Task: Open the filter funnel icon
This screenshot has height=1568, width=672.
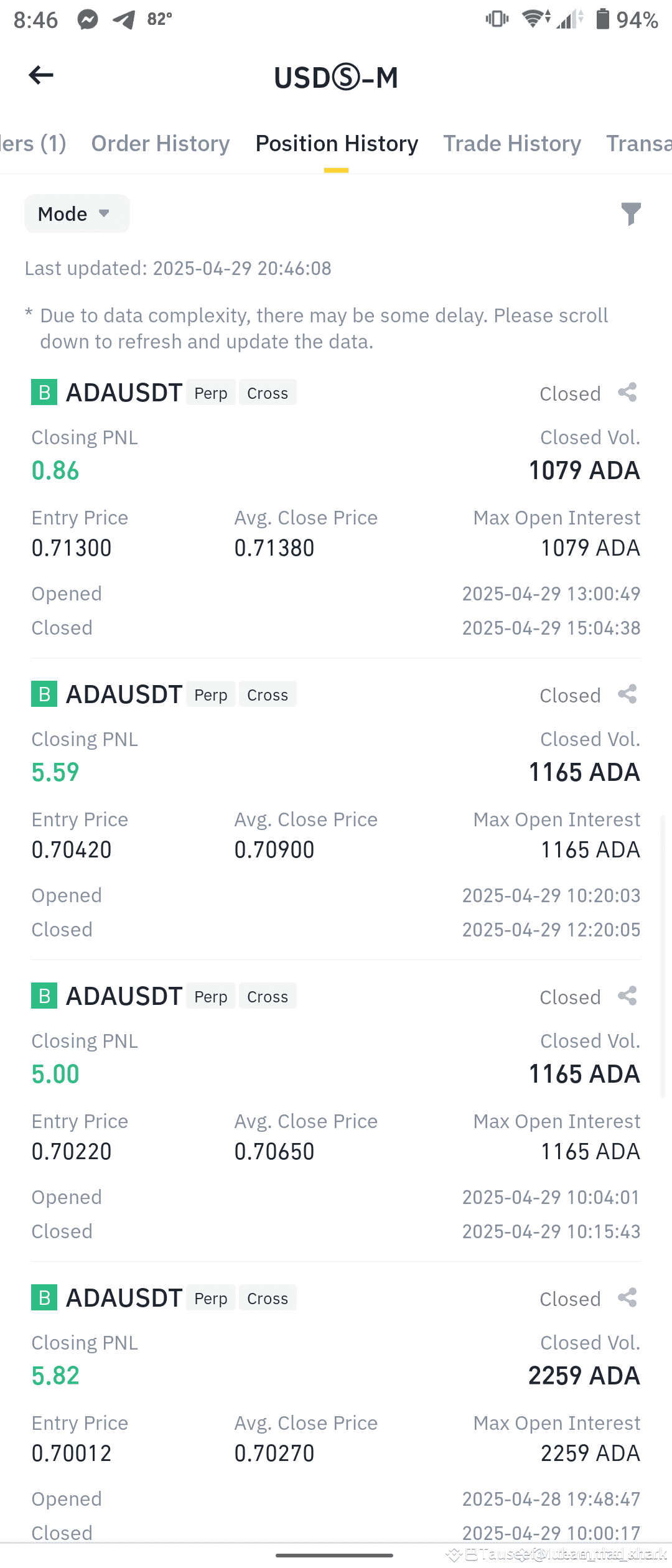Action: (x=631, y=213)
